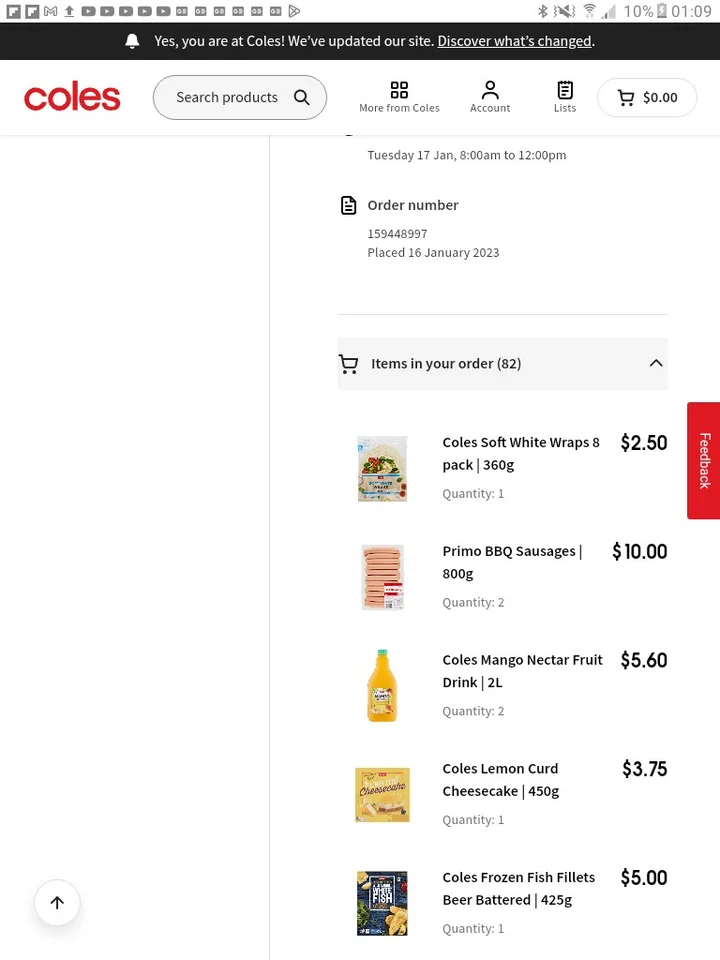This screenshot has height=960, width=720.
Task: Select Coles Mango Nectar Fruit Drink 2L
Action: [522, 670]
